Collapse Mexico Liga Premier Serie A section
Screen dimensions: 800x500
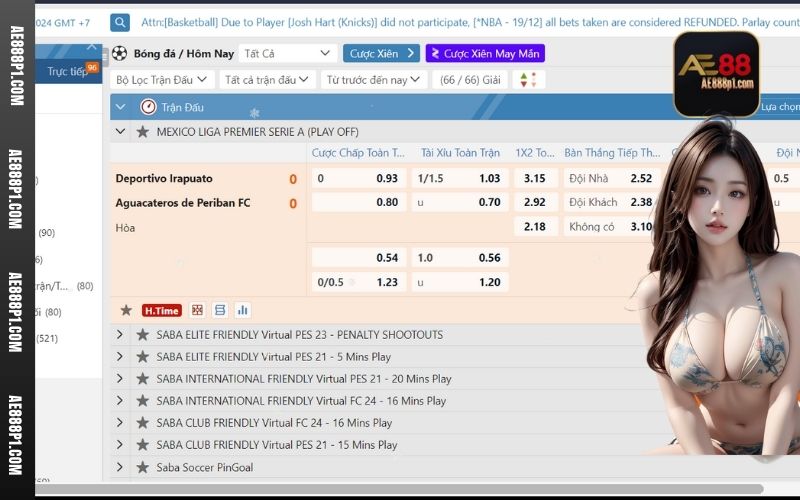click(x=120, y=131)
